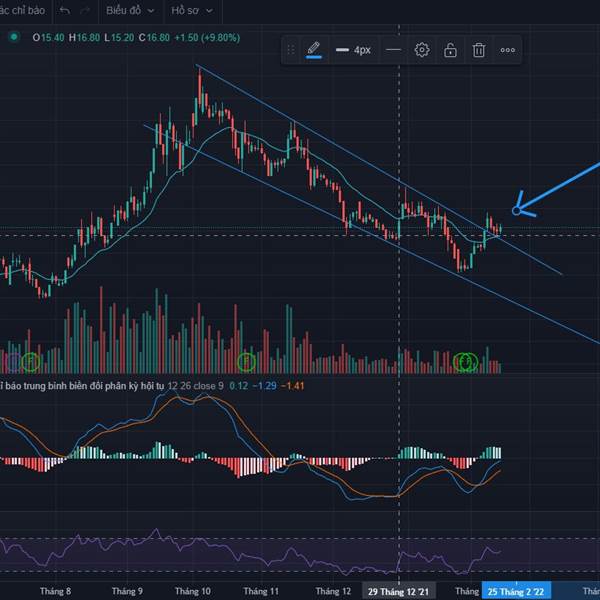Click the close price C16.80
This screenshot has height=600, width=600.
click(154, 38)
